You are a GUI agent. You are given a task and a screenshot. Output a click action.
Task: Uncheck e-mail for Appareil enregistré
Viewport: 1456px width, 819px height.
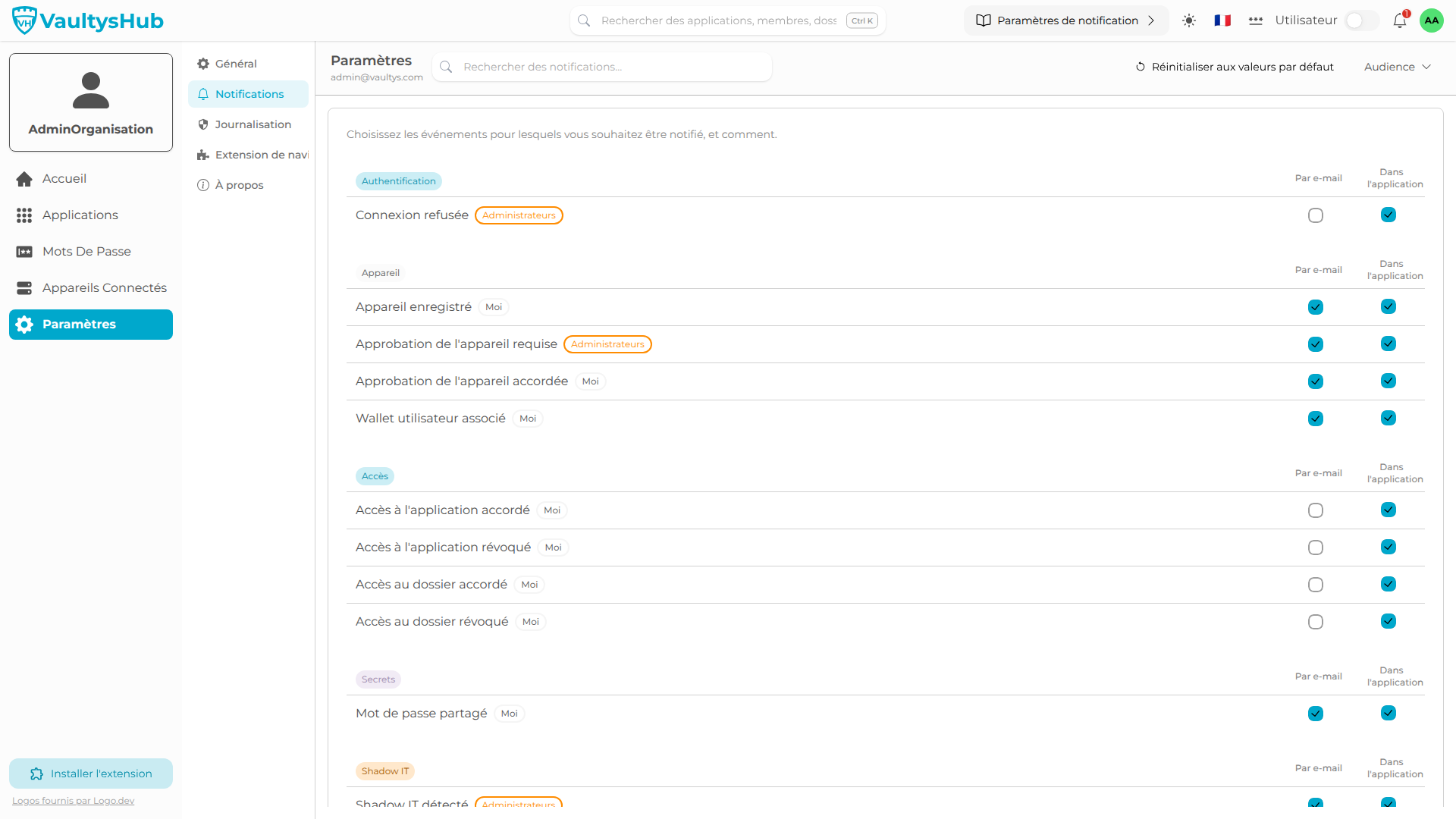click(1316, 307)
